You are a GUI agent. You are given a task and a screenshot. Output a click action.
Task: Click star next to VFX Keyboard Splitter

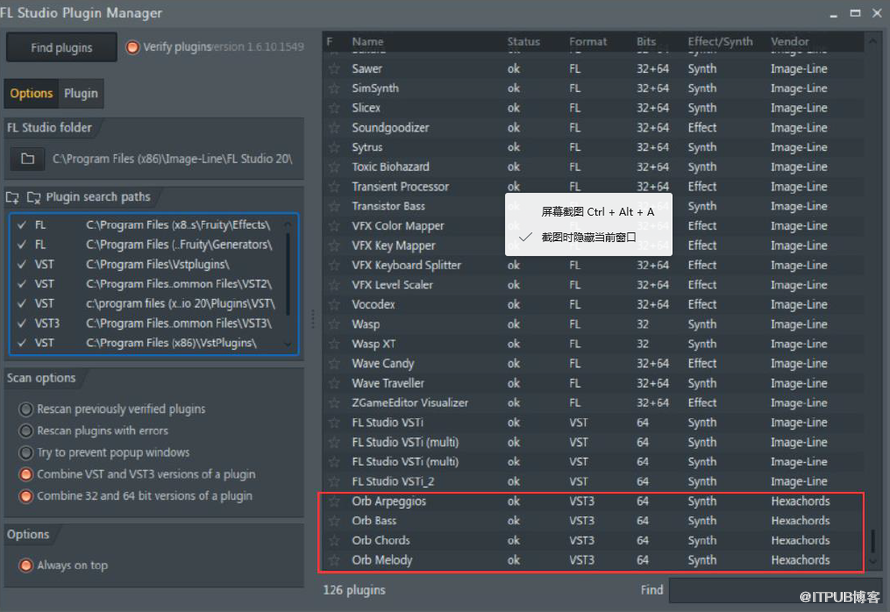tap(334, 265)
